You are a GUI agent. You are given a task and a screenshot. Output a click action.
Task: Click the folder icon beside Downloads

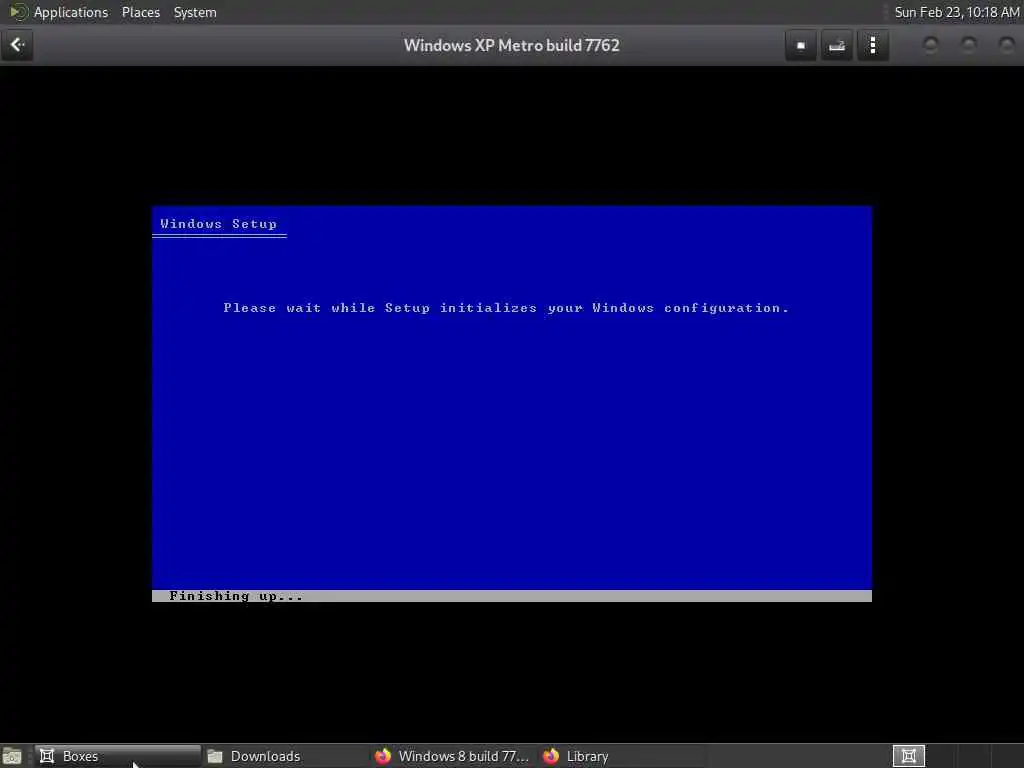pos(215,756)
